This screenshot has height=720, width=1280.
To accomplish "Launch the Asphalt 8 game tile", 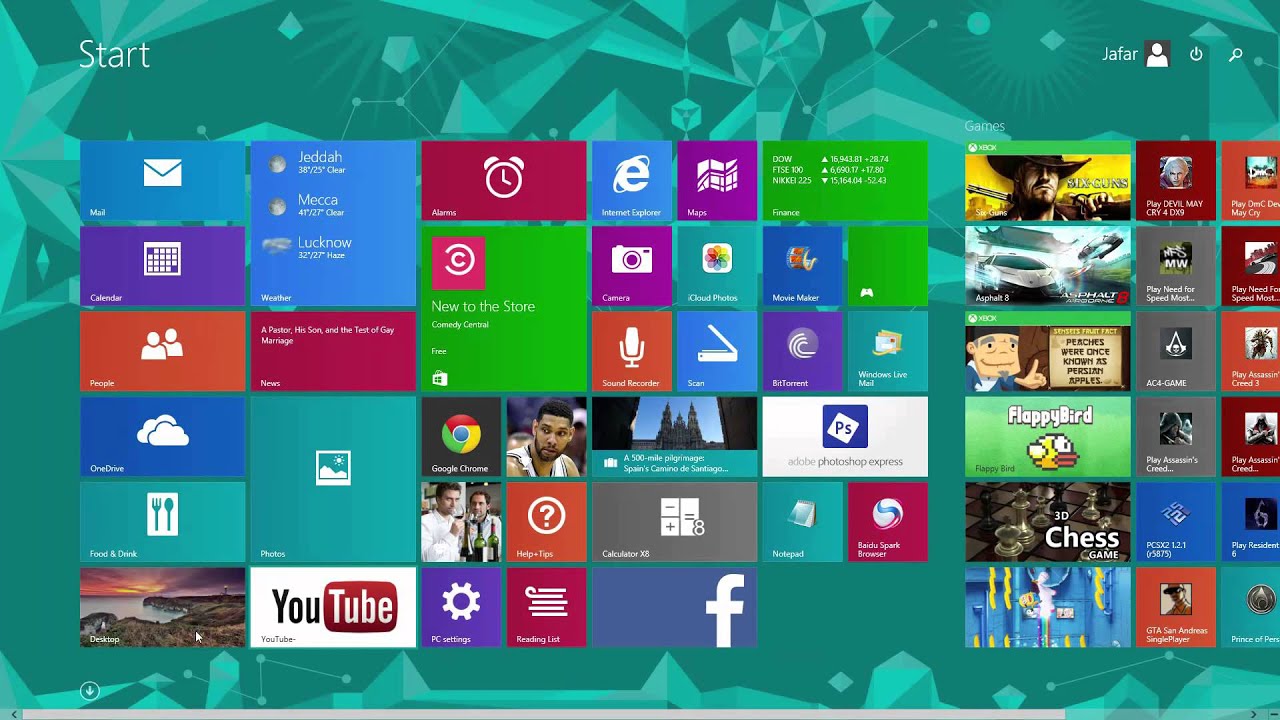I will (1048, 266).
